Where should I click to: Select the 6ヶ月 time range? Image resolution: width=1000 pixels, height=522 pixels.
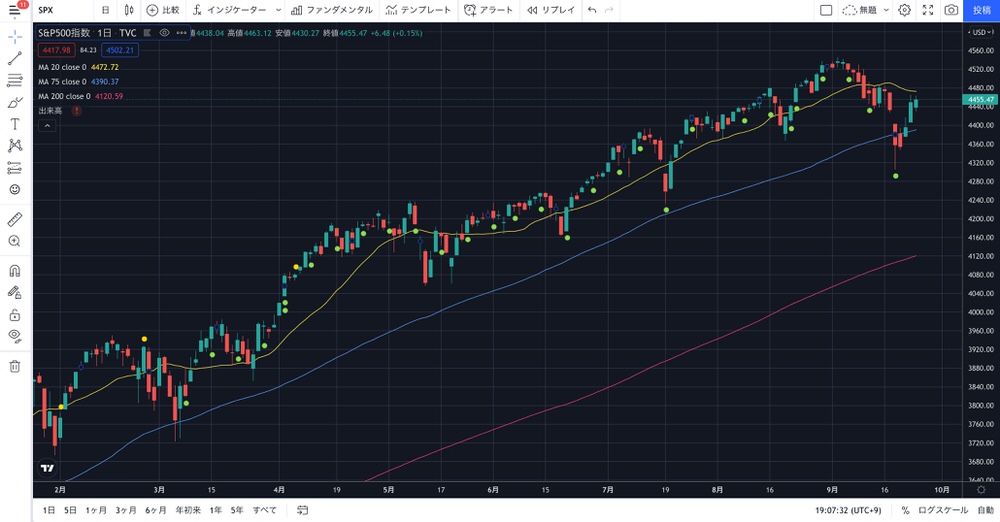155,510
